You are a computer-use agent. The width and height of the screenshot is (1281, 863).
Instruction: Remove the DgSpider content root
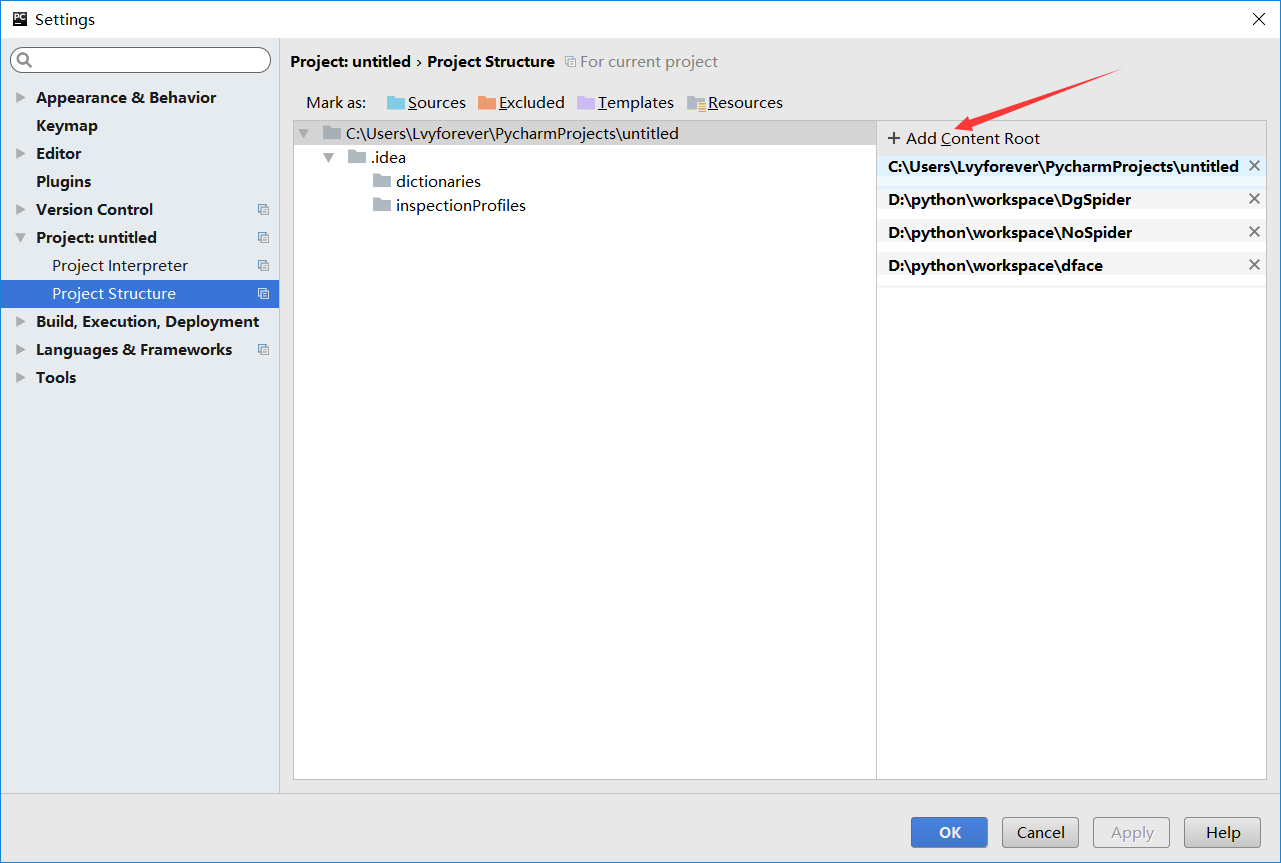1254,199
